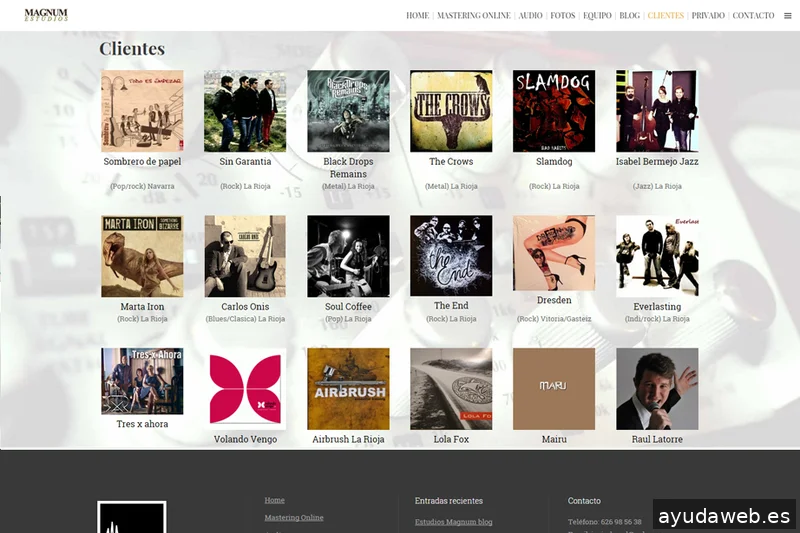
Task: Open the Volando Vengo butterfly logo image
Action: point(245,389)
